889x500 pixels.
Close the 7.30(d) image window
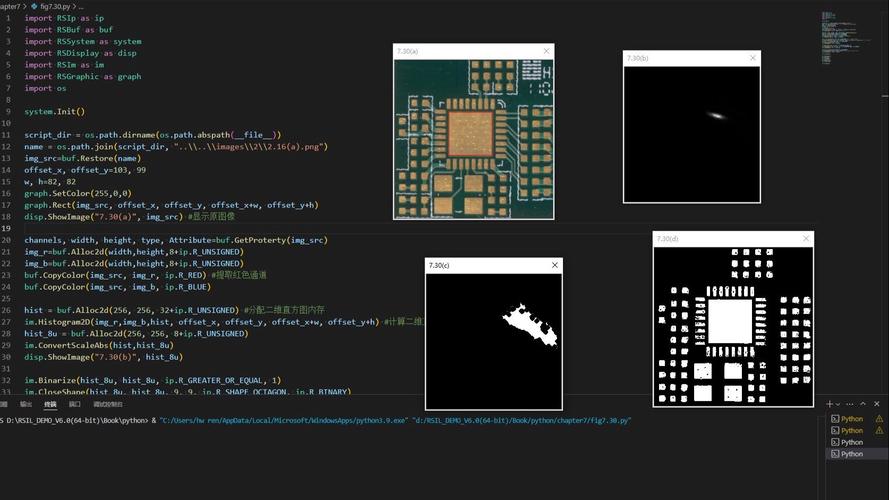[806, 239]
